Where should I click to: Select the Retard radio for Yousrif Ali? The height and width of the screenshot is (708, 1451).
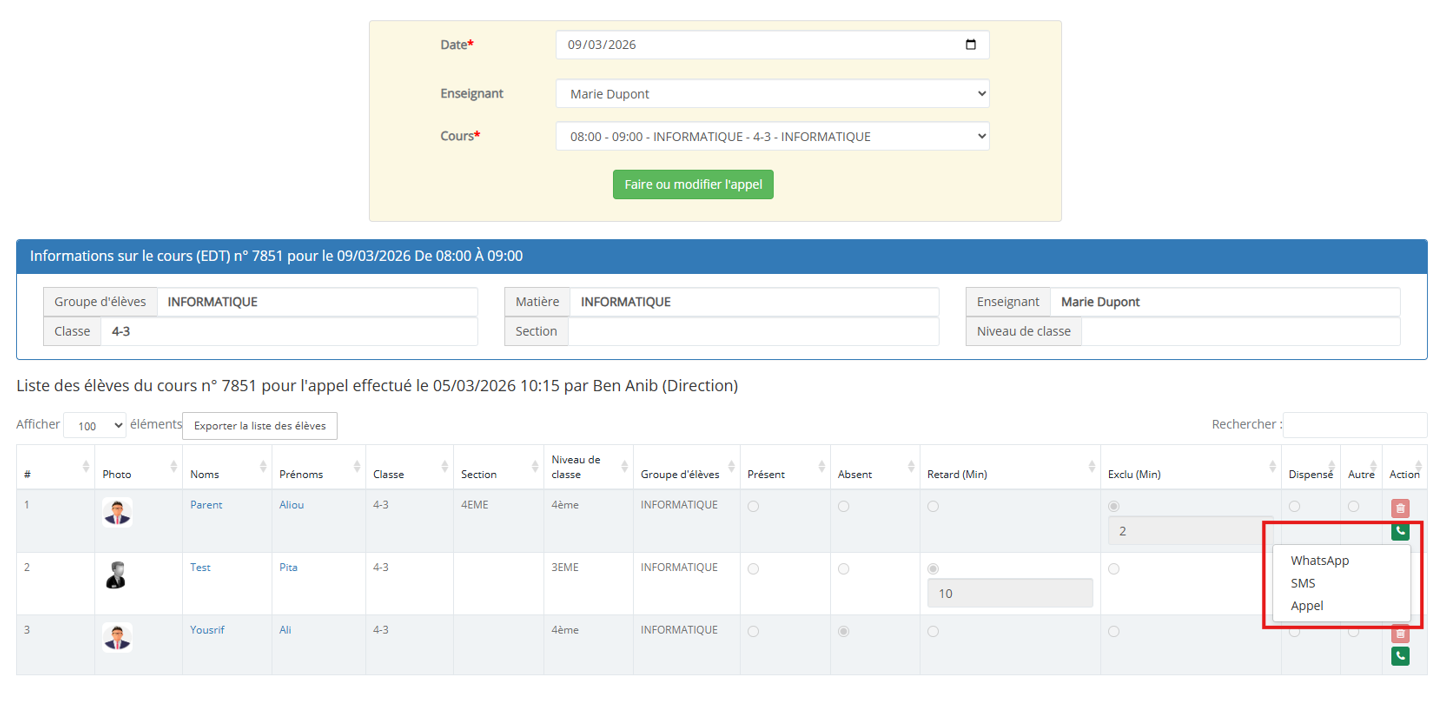(x=933, y=632)
